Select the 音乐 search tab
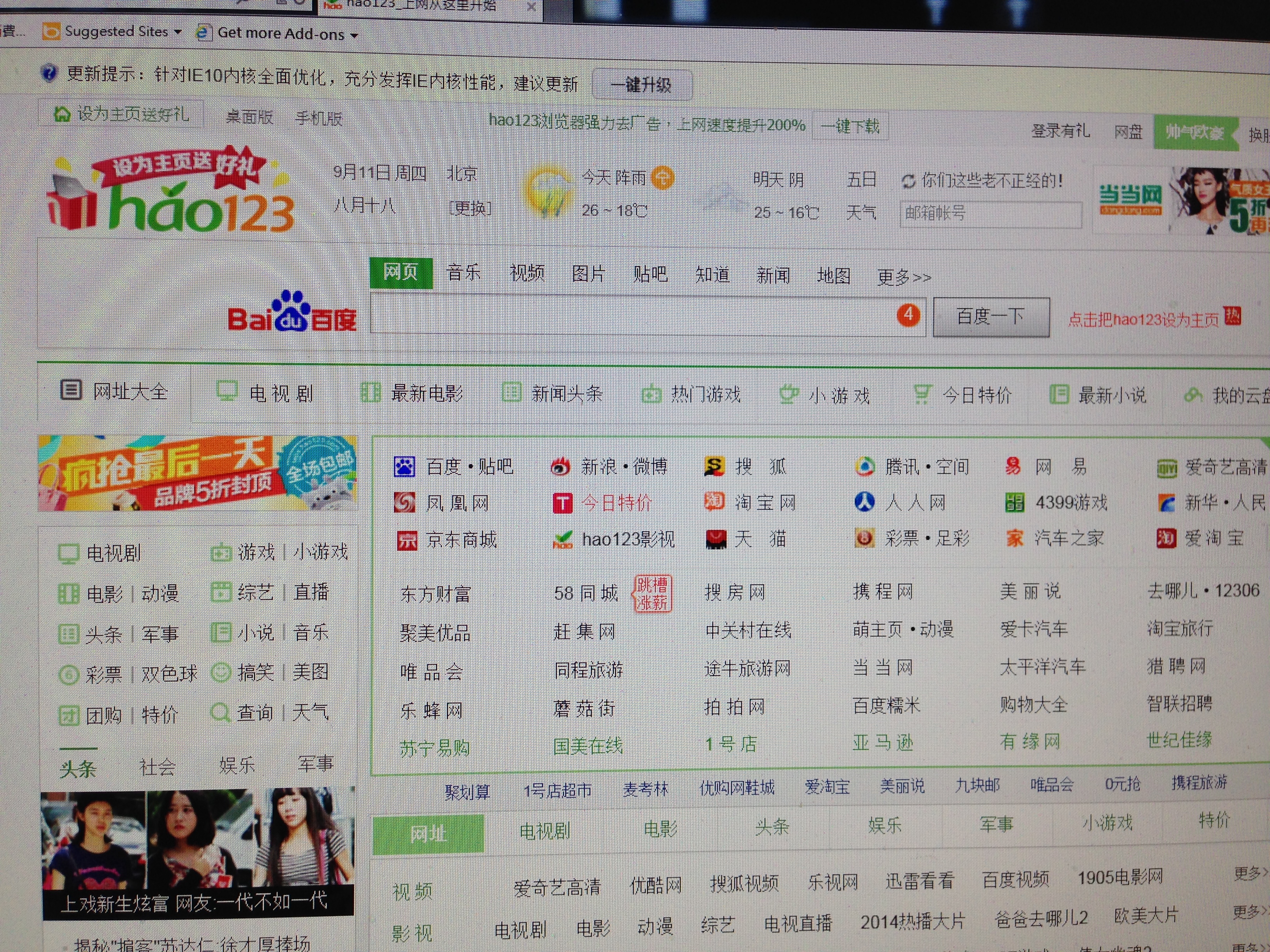This screenshot has width=1270, height=952. (463, 272)
